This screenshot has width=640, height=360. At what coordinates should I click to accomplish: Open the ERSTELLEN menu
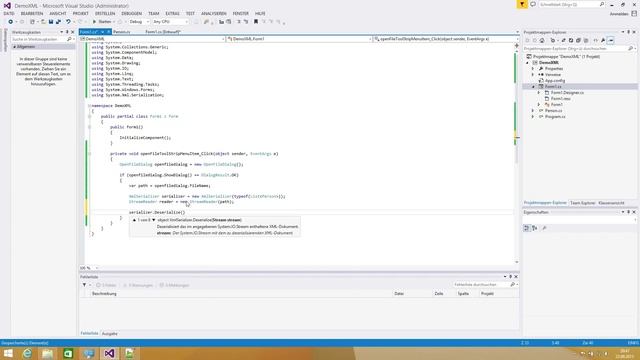tap(105, 13)
